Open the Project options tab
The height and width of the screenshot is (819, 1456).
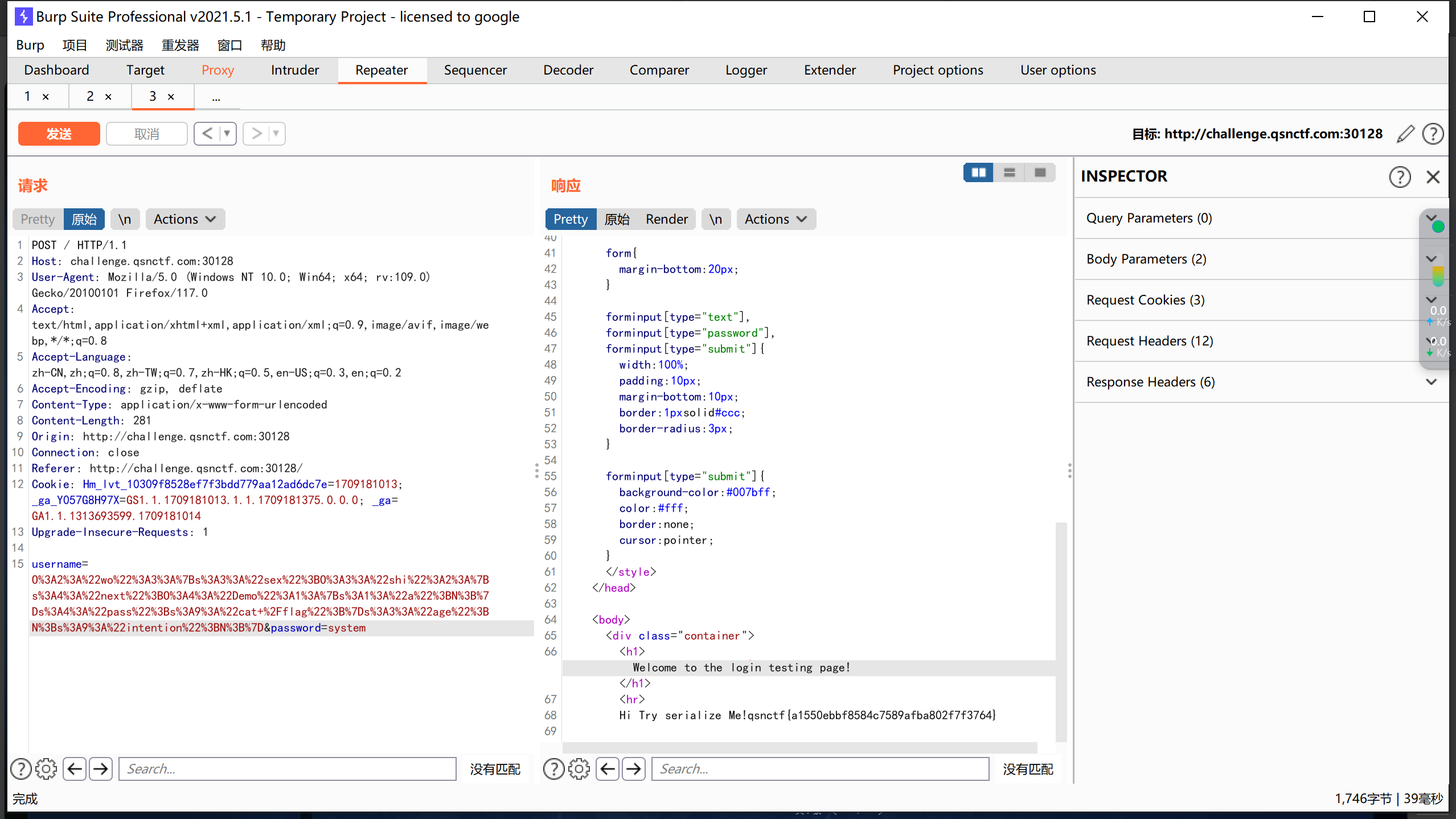(x=938, y=70)
